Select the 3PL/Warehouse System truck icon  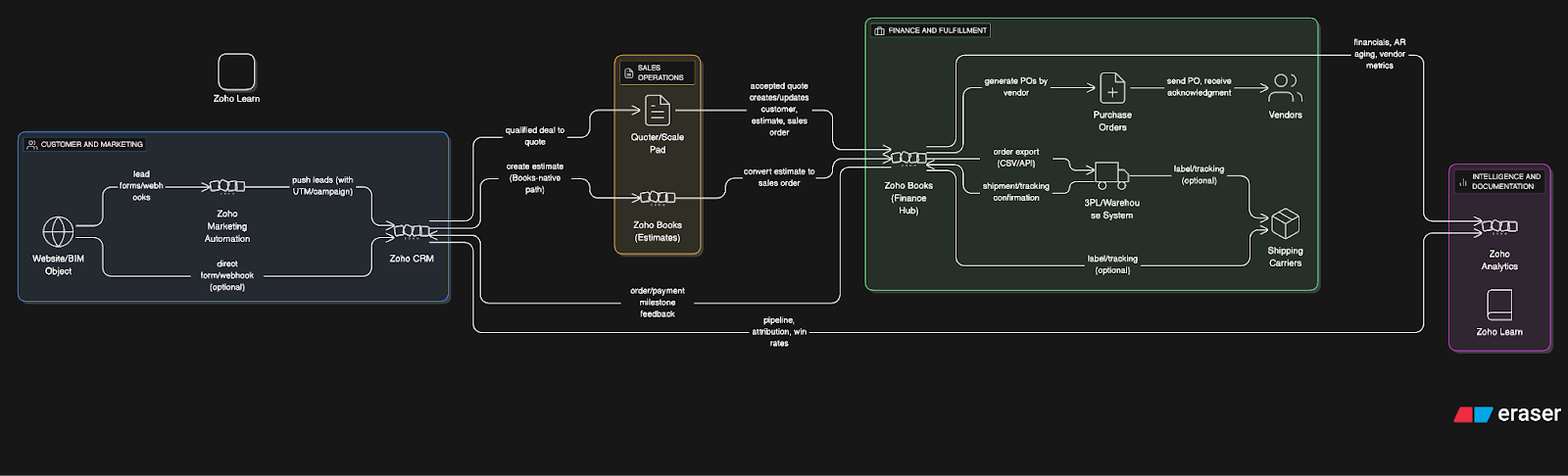1112,175
